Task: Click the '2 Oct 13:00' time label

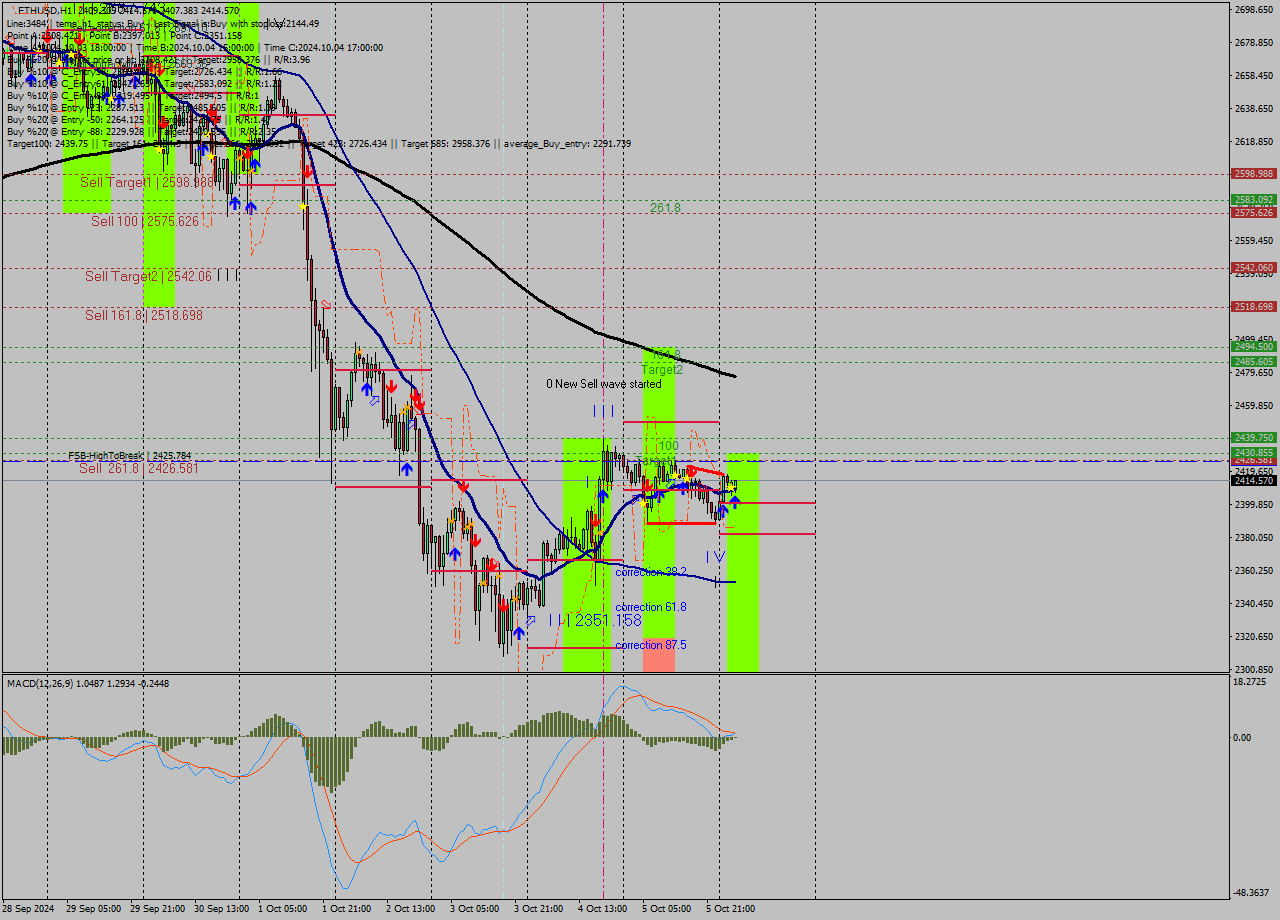Action: (x=410, y=909)
